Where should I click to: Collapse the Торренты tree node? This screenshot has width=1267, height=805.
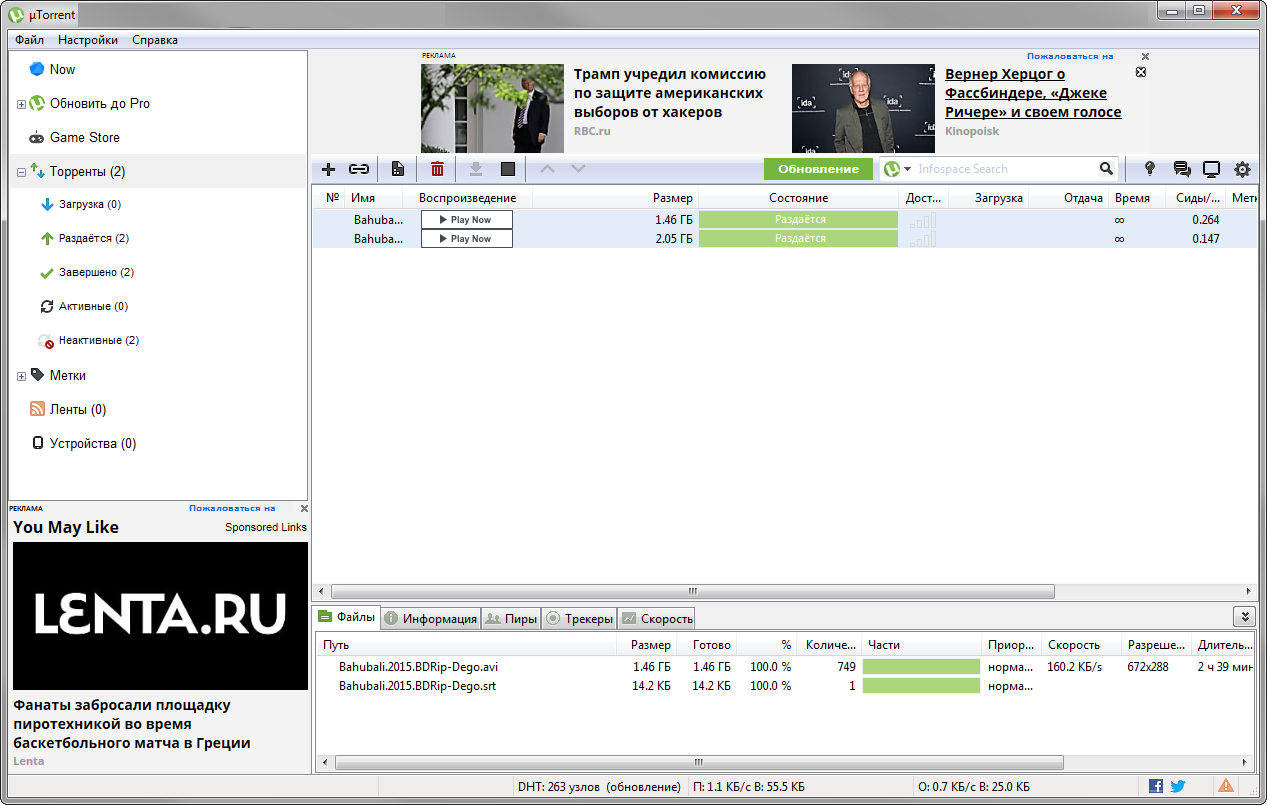click(21, 172)
